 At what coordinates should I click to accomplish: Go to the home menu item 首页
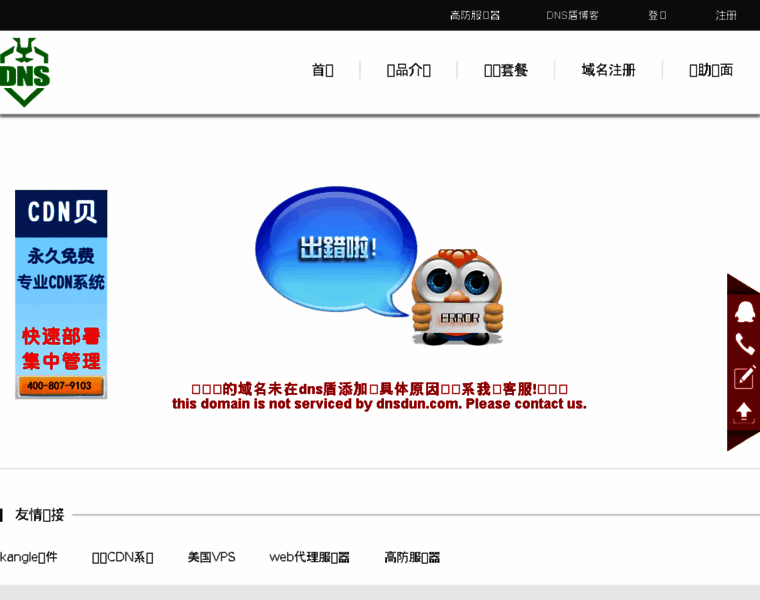coord(322,70)
